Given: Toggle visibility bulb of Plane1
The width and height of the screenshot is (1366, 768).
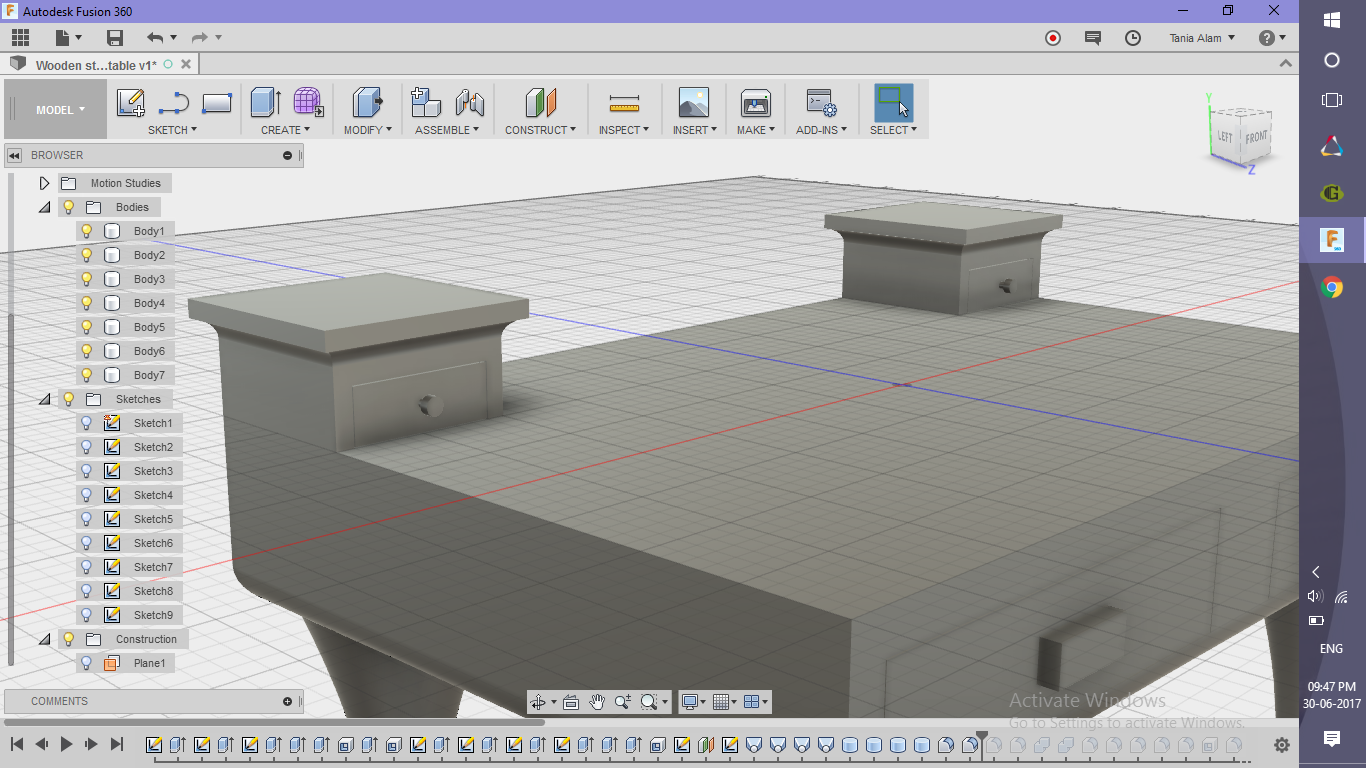Looking at the screenshot, I should 87,663.
